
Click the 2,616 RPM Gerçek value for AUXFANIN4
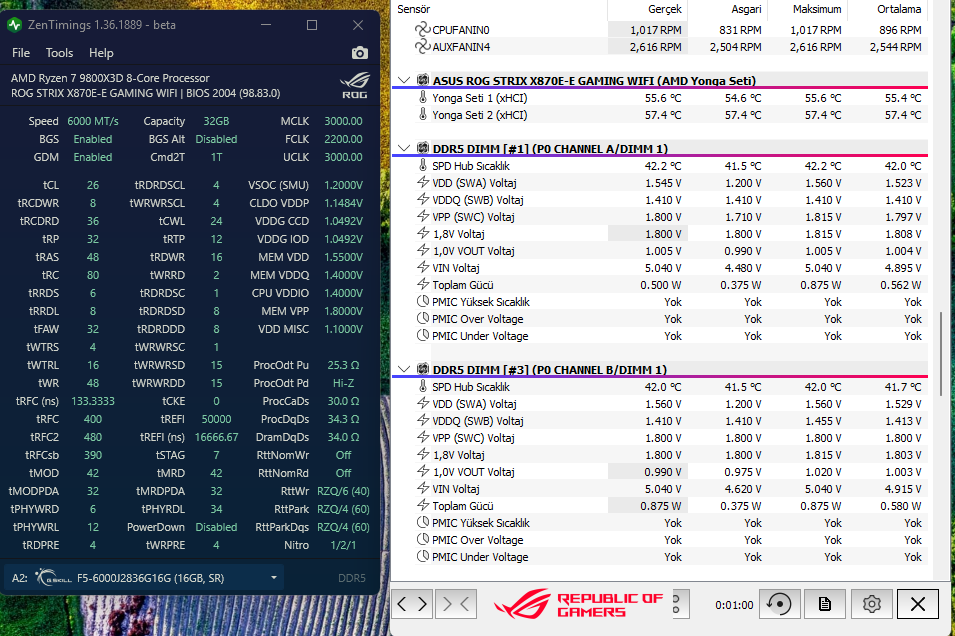pos(655,46)
